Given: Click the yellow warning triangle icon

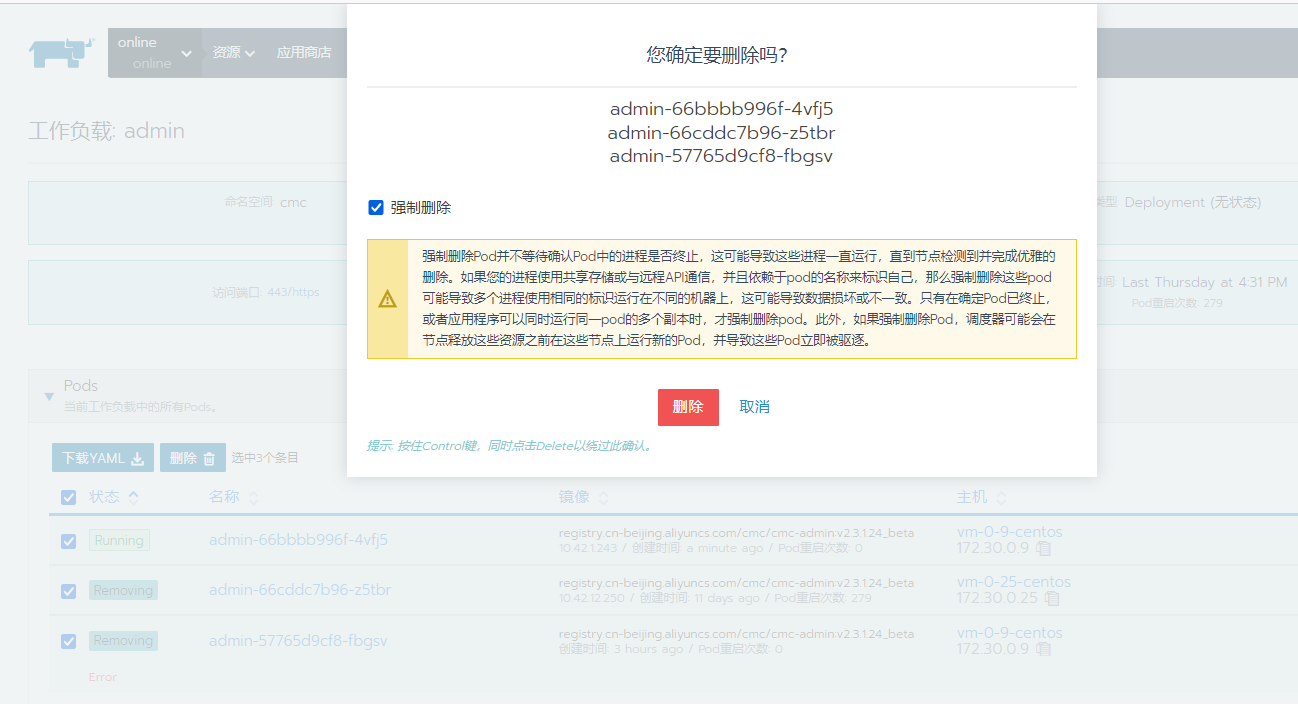Looking at the screenshot, I should (x=387, y=299).
